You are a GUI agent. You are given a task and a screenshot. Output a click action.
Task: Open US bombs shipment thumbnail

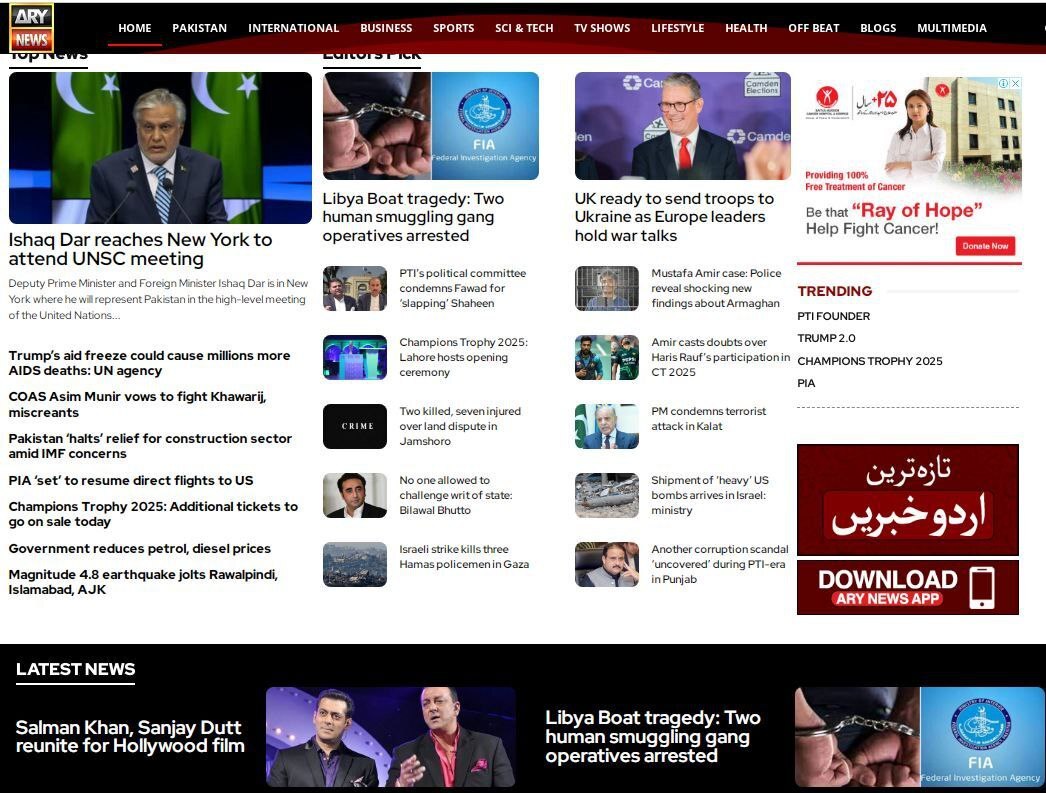click(x=607, y=496)
